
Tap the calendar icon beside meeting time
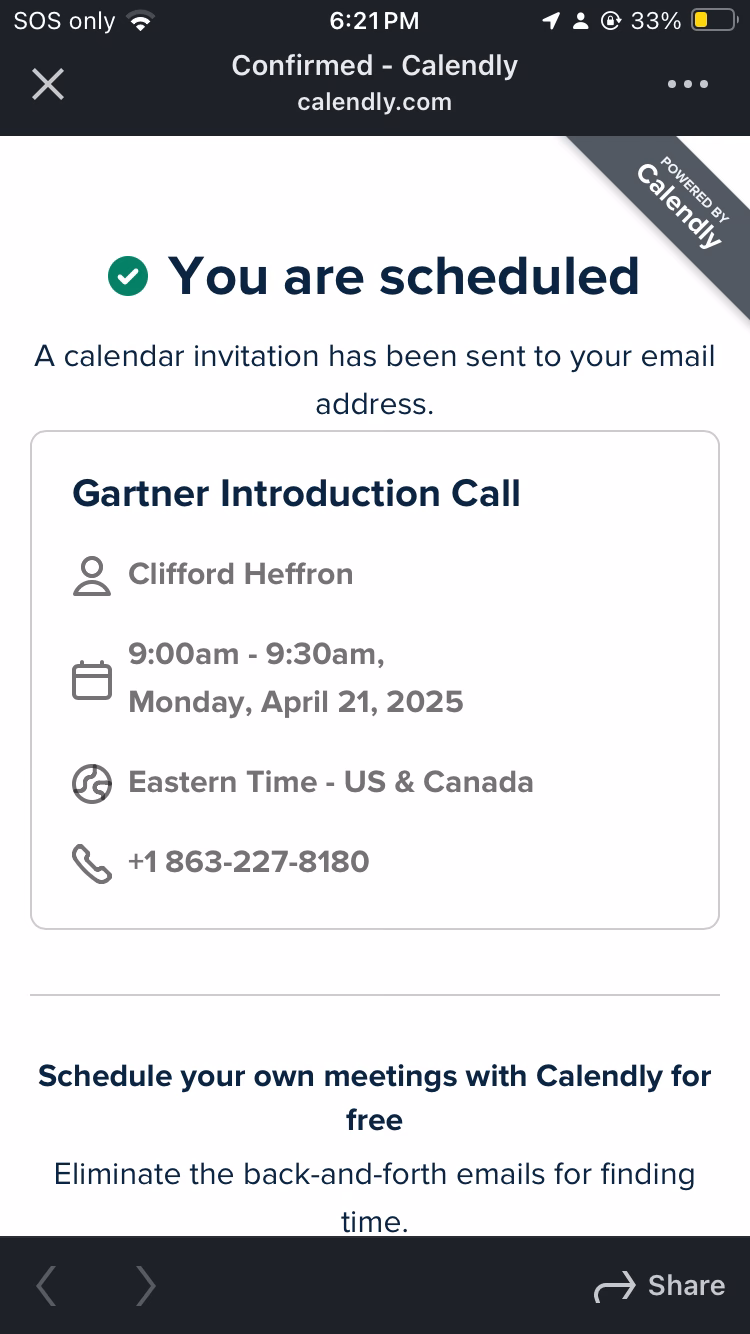click(x=92, y=679)
